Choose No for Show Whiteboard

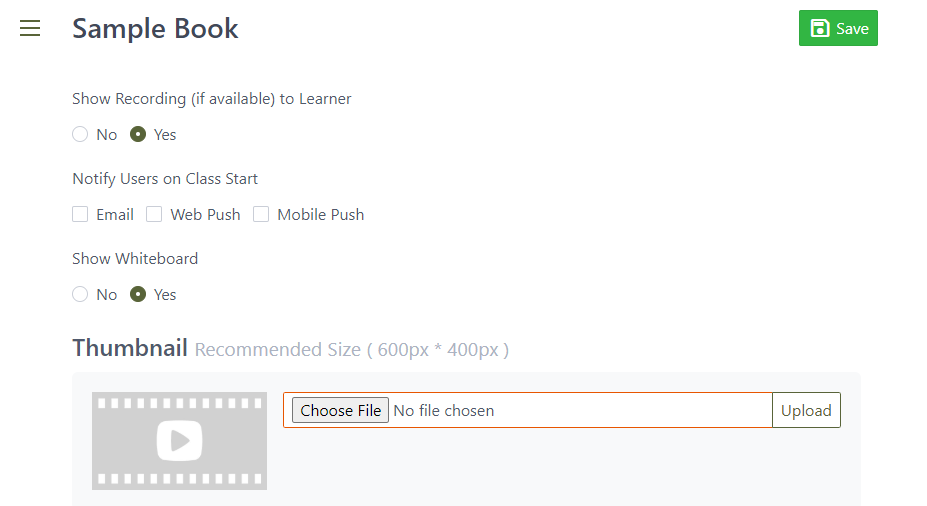click(81, 295)
